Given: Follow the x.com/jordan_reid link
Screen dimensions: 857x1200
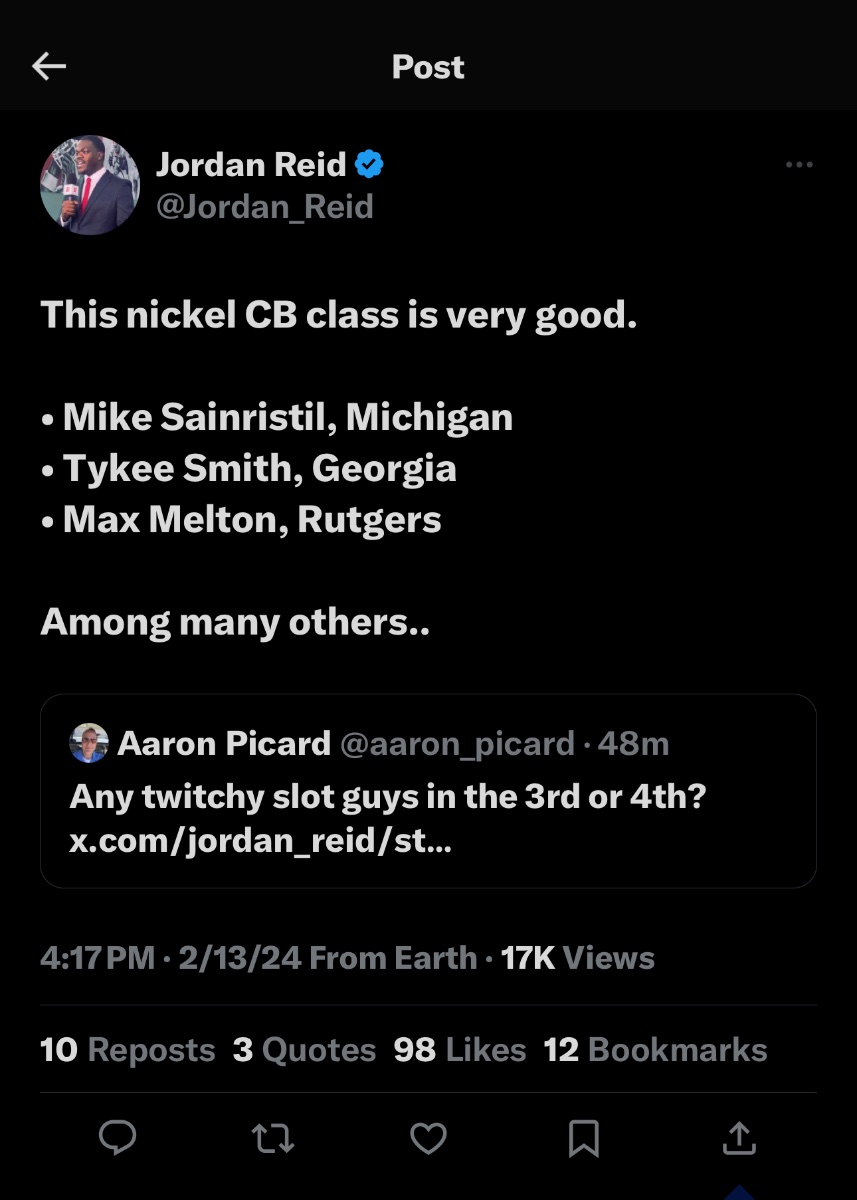Looking at the screenshot, I should click(x=260, y=841).
